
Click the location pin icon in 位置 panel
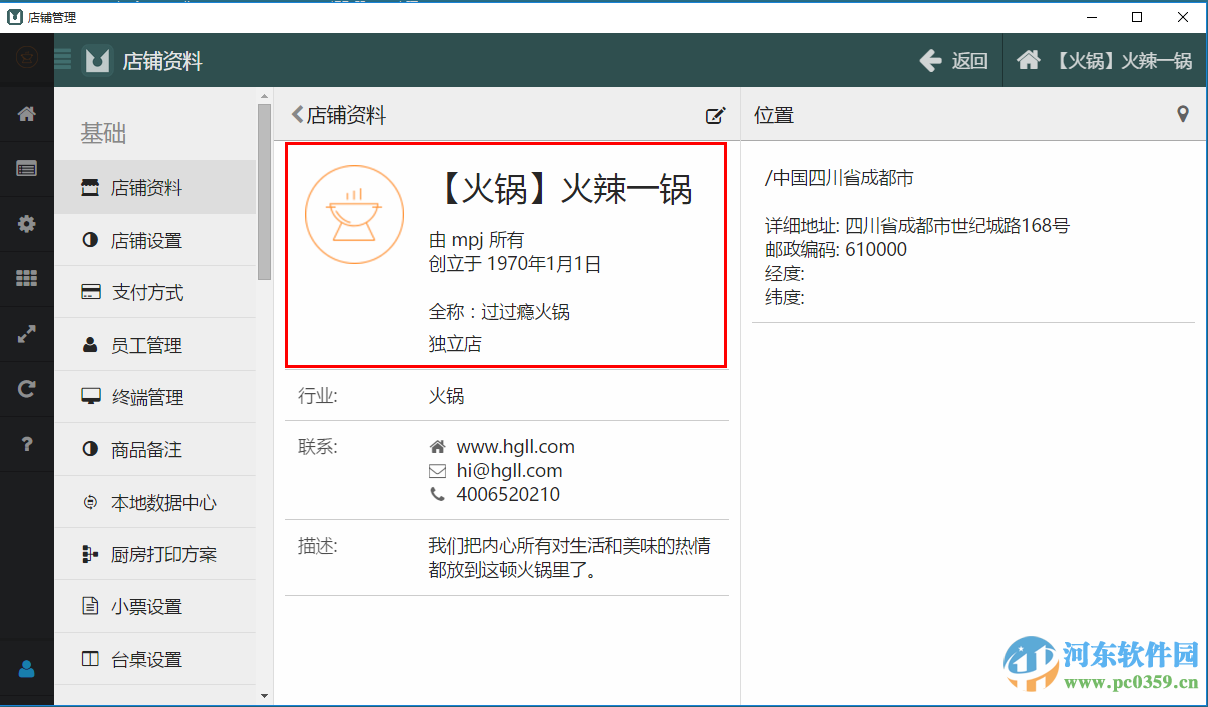point(1183,114)
